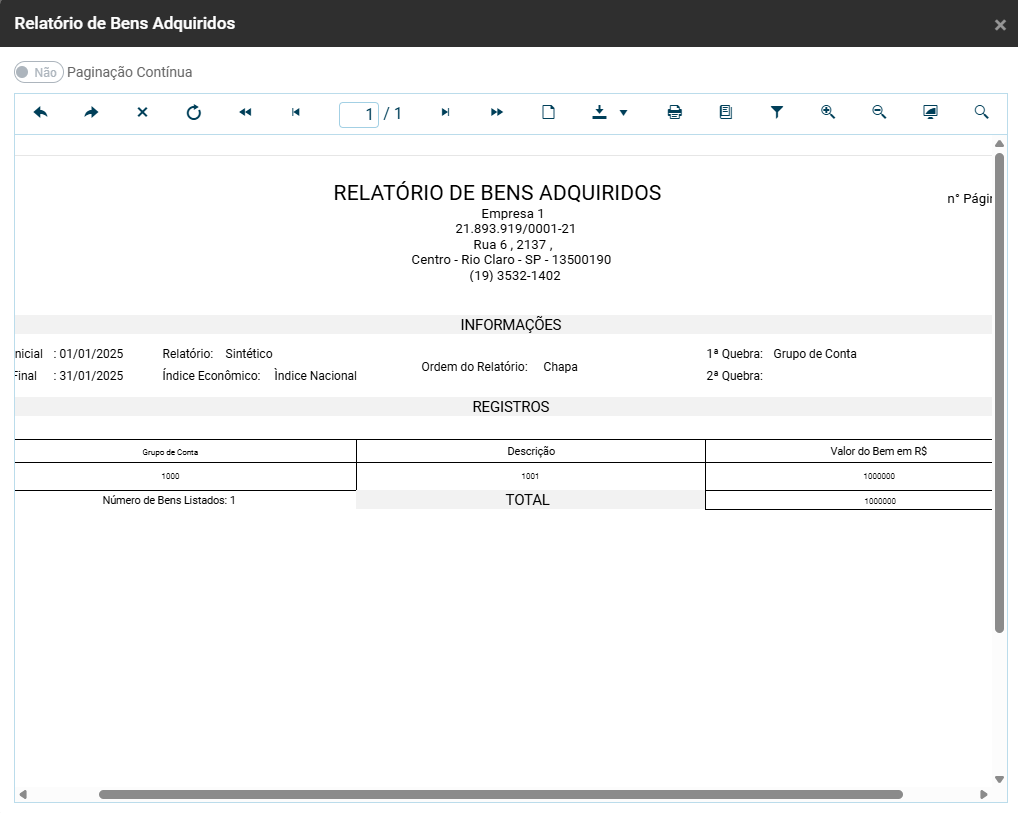1018x813 pixels.
Task: Click the page number input field
Action: (x=359, y=114)
